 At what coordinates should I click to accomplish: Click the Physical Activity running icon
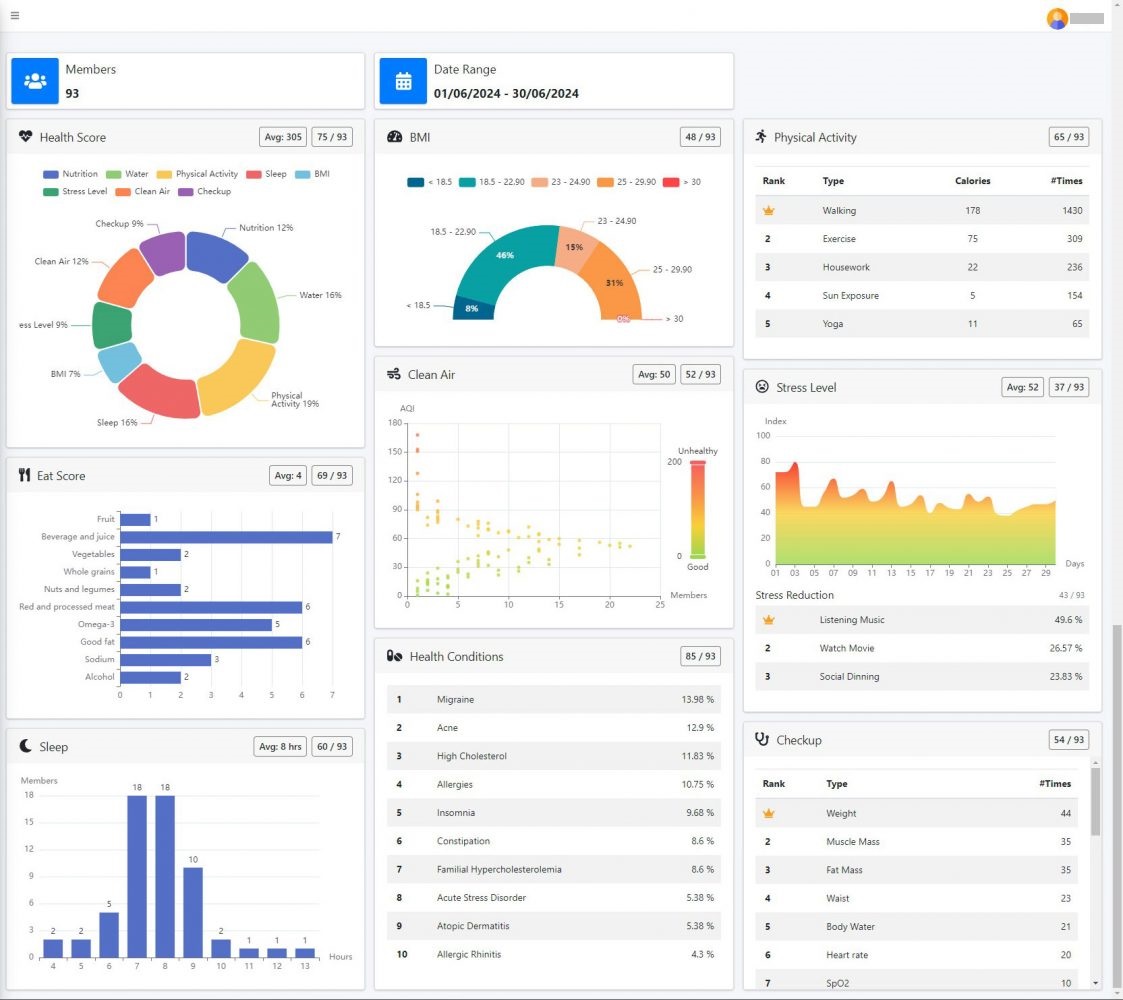point(761,137)
